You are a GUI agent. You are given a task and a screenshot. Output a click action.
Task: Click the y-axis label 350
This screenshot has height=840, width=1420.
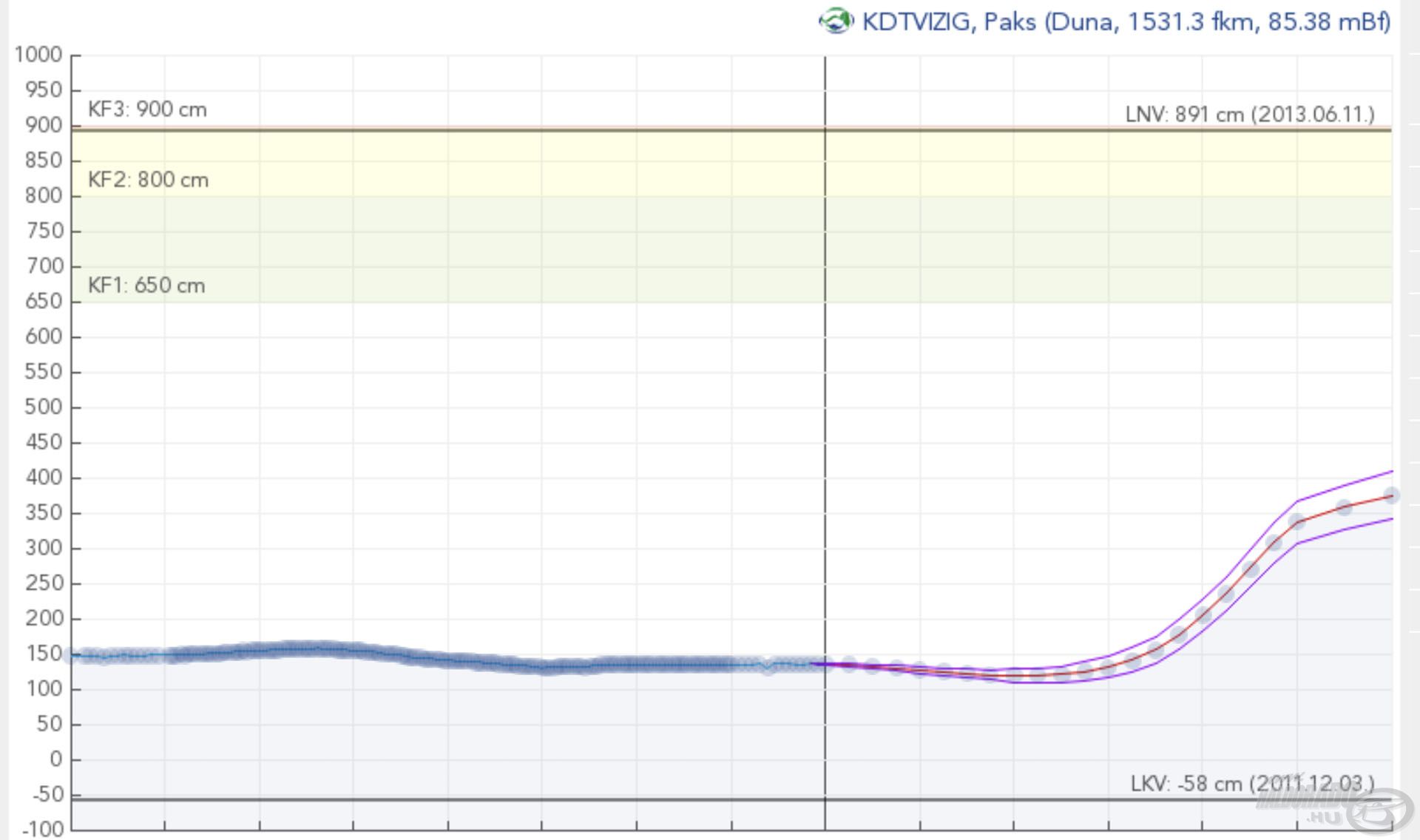[43, 512]
